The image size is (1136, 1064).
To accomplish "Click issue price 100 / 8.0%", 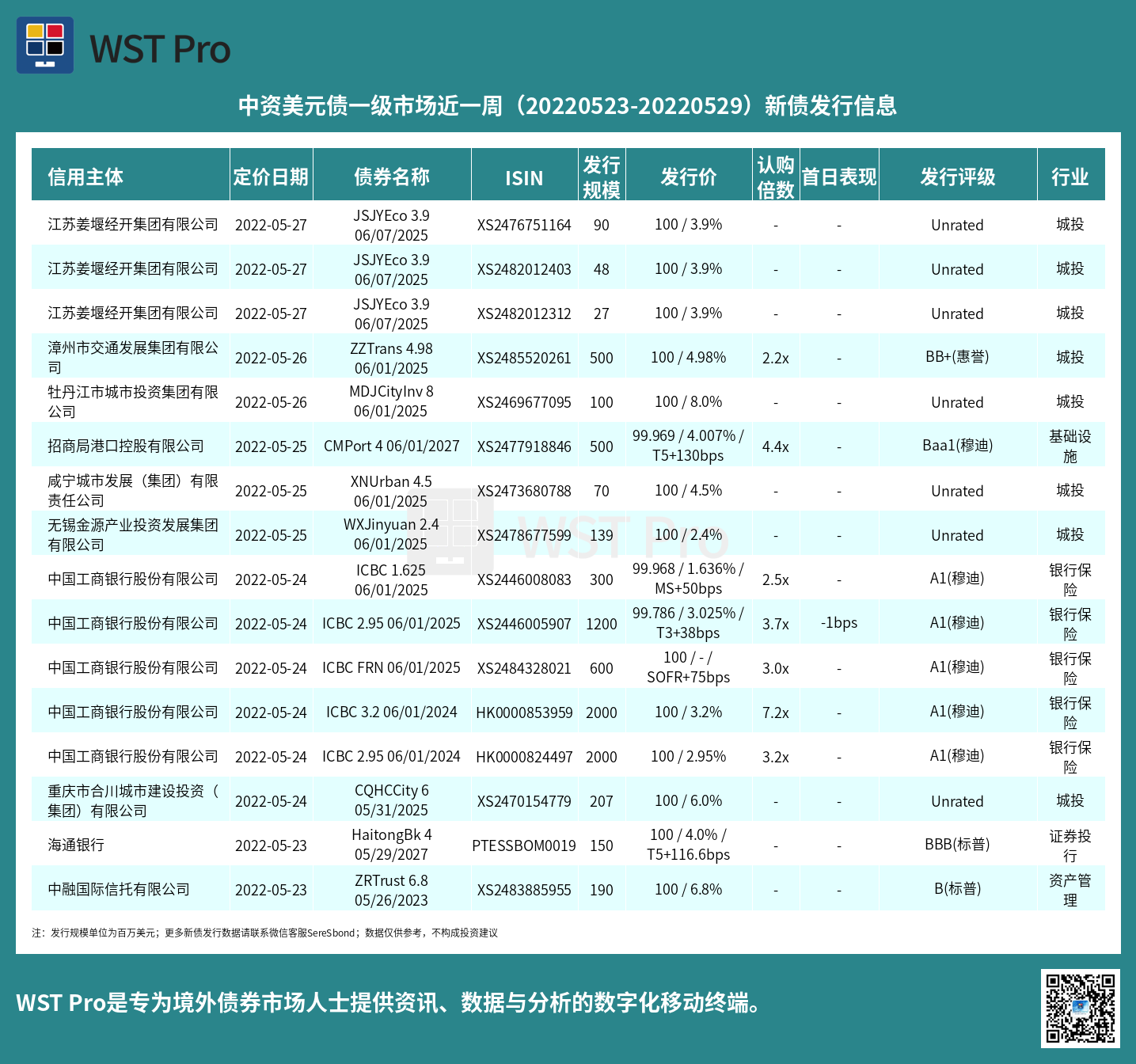I will point(688,402).
